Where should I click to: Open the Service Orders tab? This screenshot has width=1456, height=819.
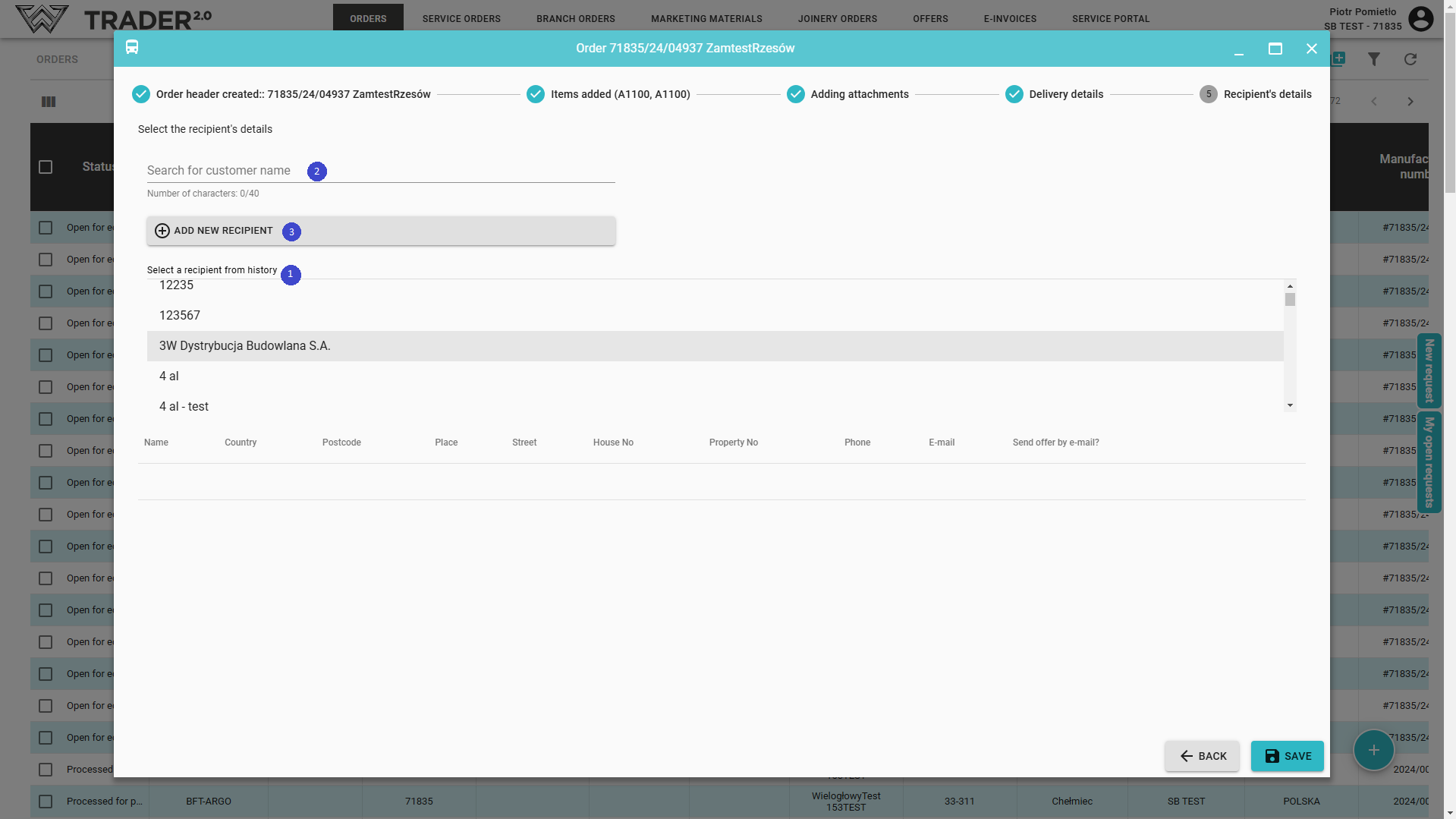coord(461,19)
